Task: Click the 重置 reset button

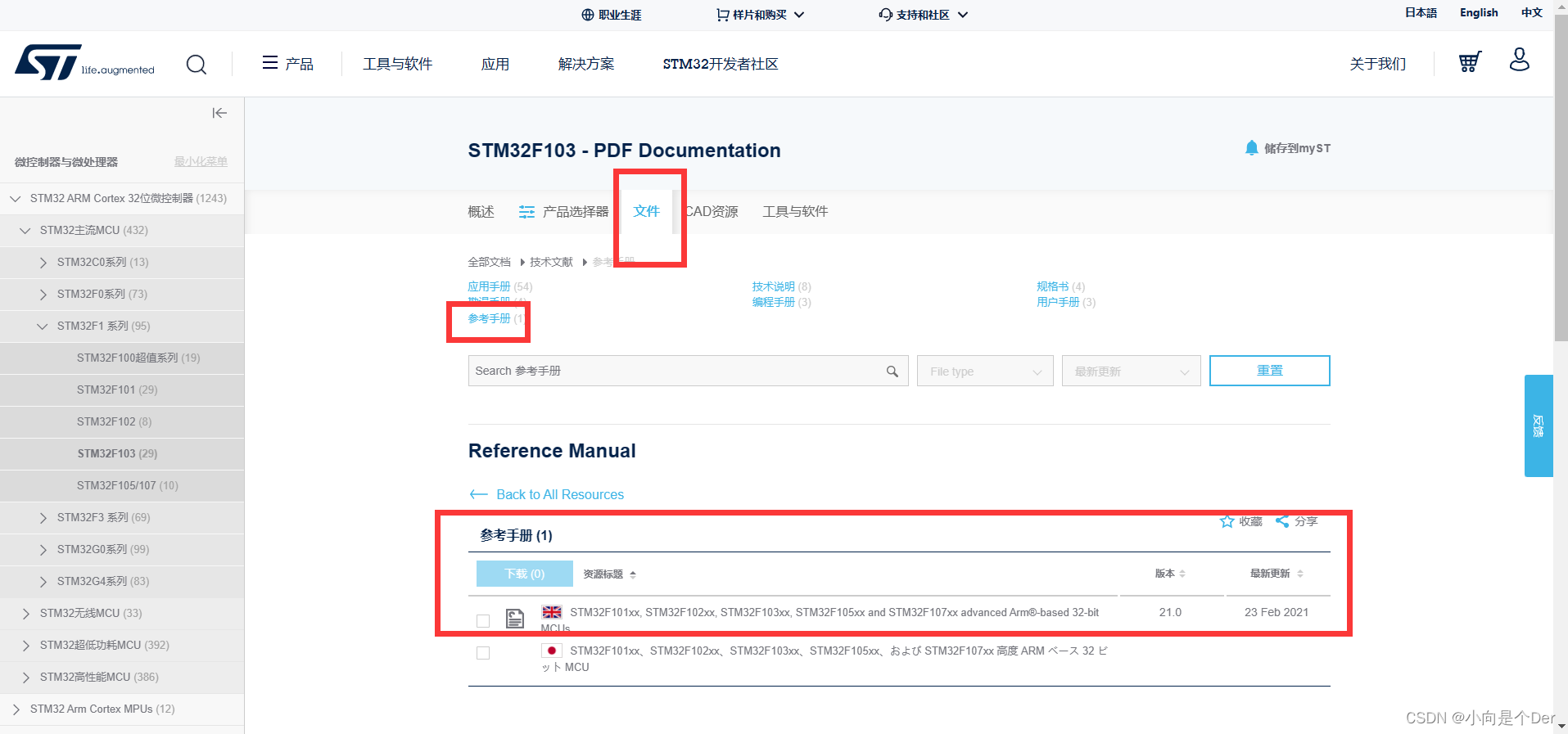Action: 1270,371
